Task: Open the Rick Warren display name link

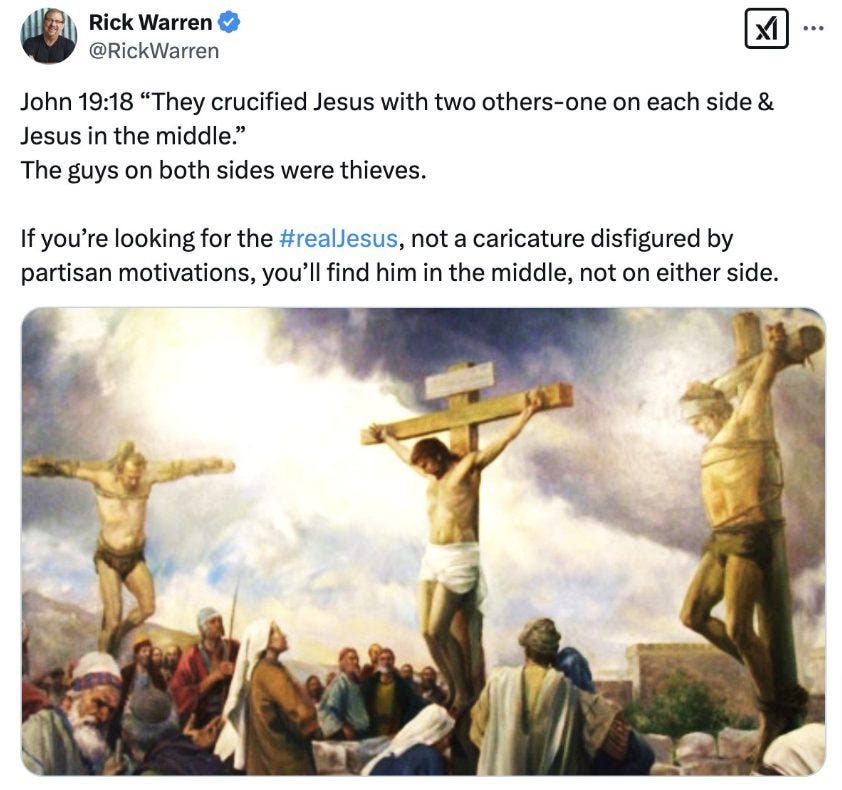Action: (150, 23)
